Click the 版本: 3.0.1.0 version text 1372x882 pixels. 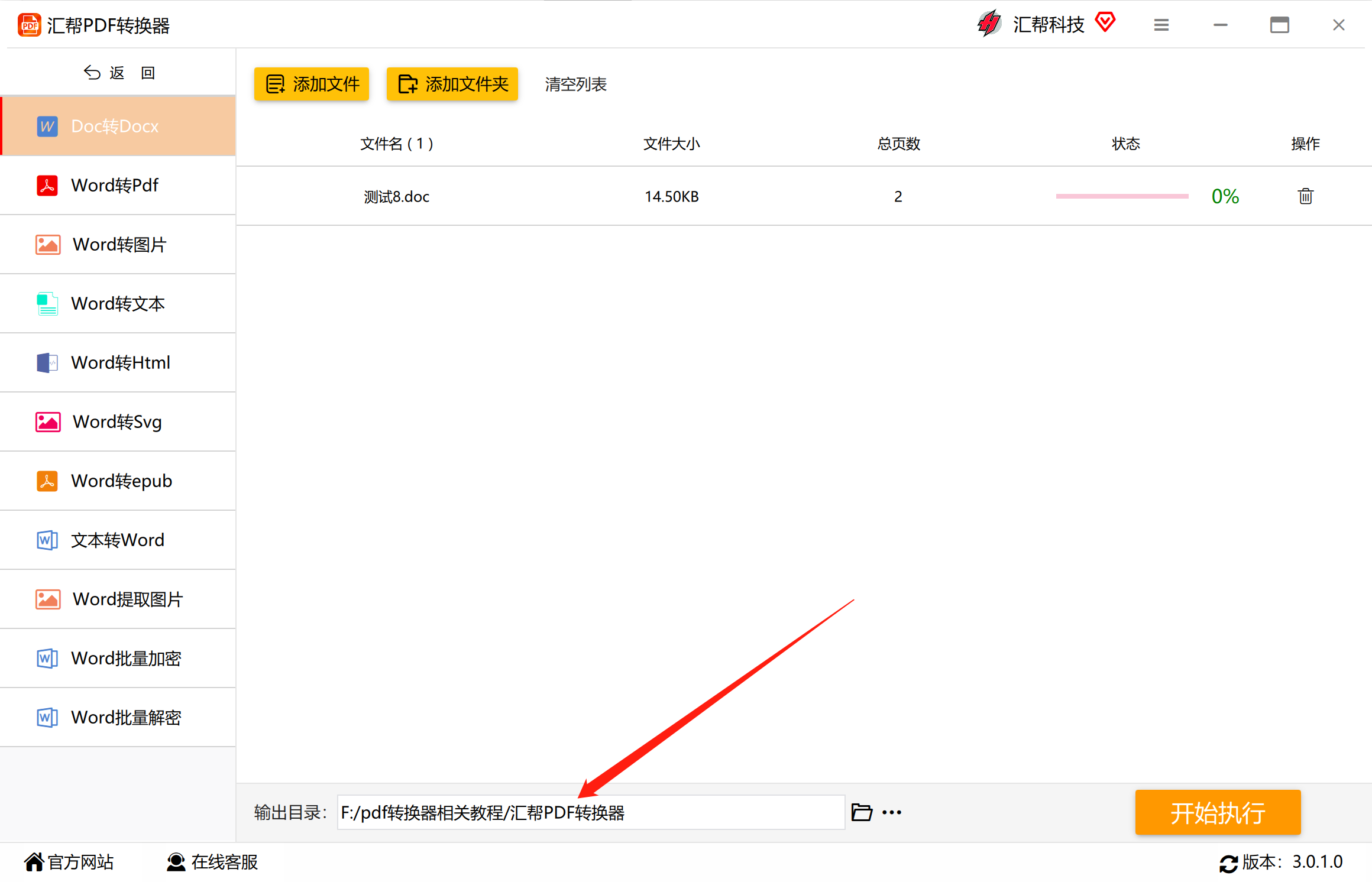[x=1292, y=862]
